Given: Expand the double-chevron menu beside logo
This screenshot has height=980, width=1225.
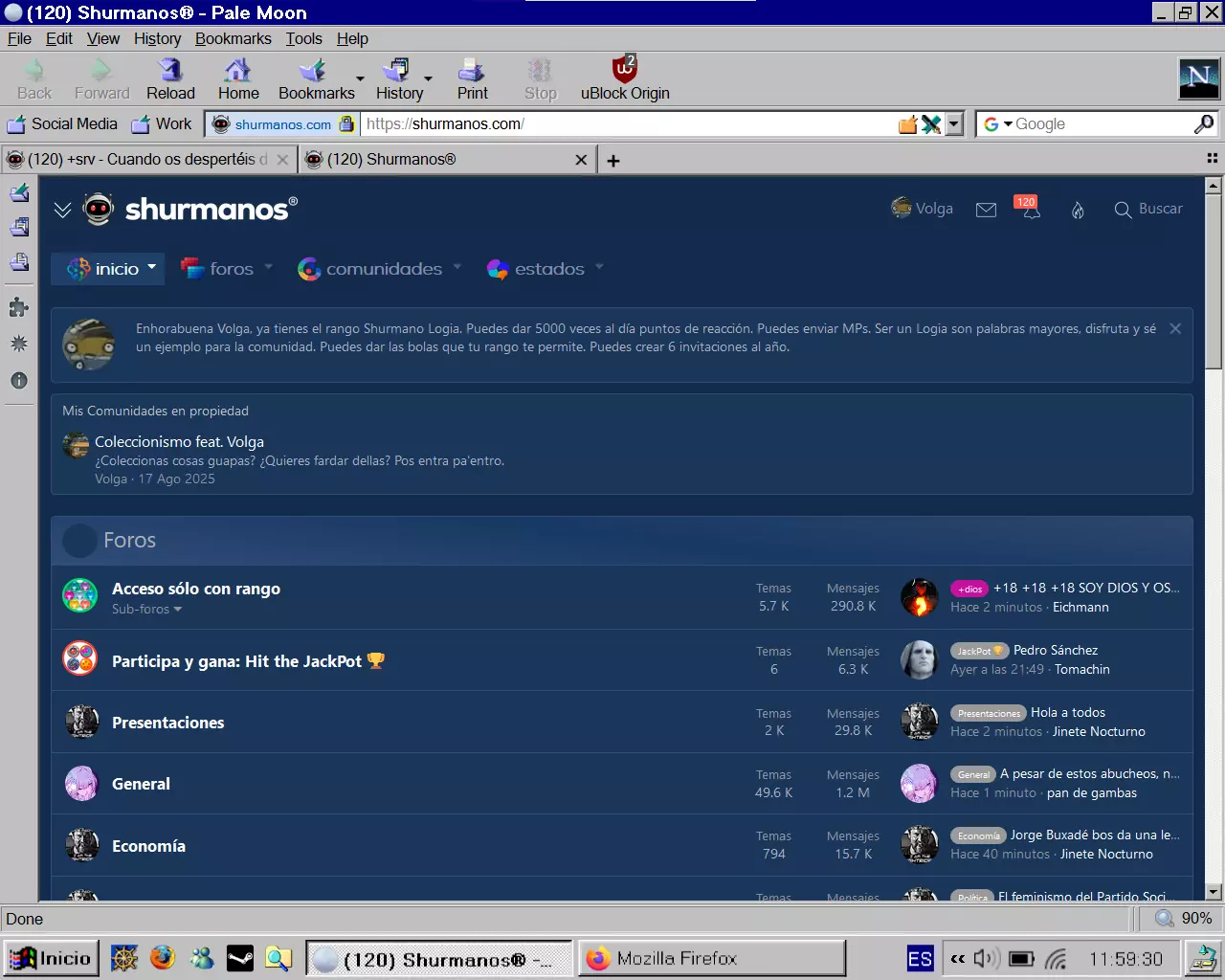Looking at the screenshot, I should click(62, 210).
